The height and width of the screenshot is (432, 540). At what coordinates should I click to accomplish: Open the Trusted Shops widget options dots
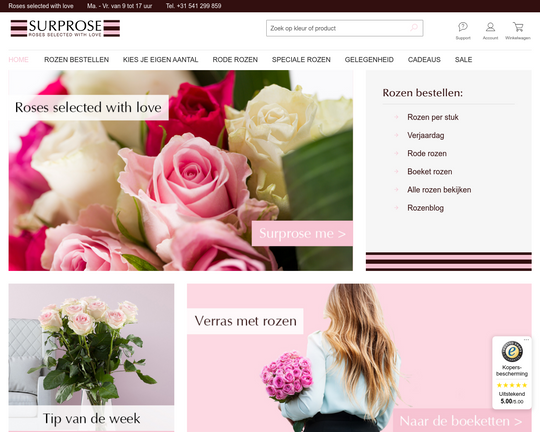[x=526, y=339]
